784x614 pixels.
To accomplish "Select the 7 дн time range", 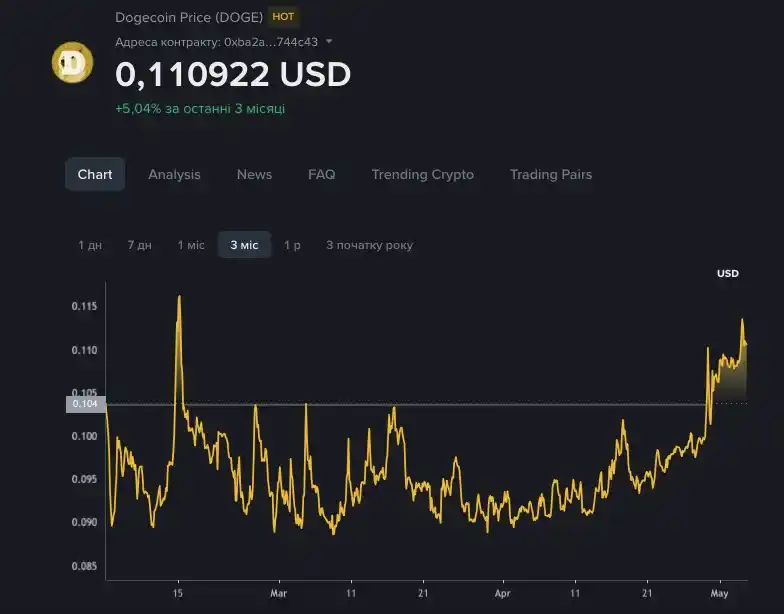I will click(140, 245).
